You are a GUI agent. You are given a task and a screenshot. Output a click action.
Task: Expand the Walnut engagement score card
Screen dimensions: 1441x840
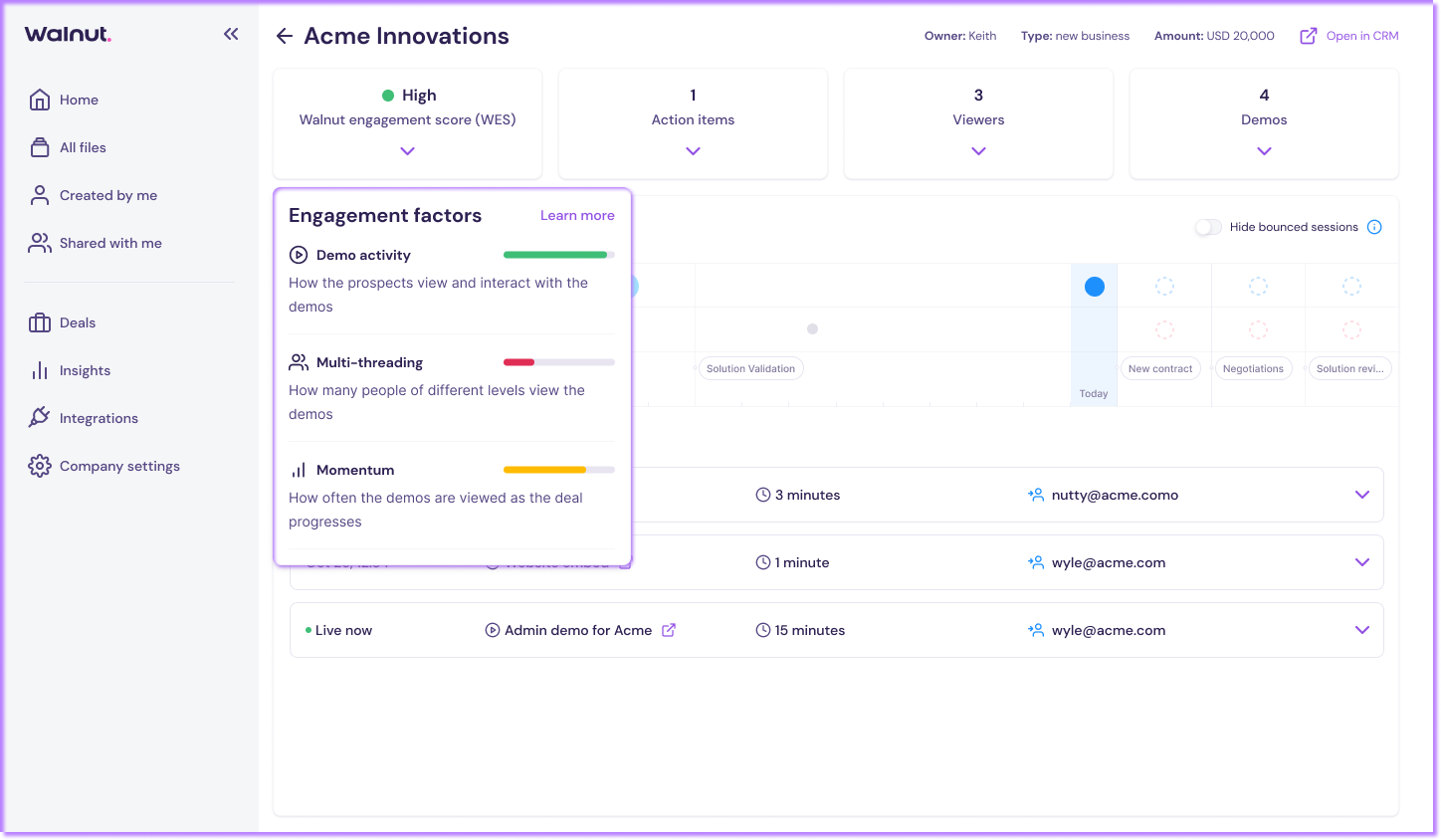tap(407, 151)
